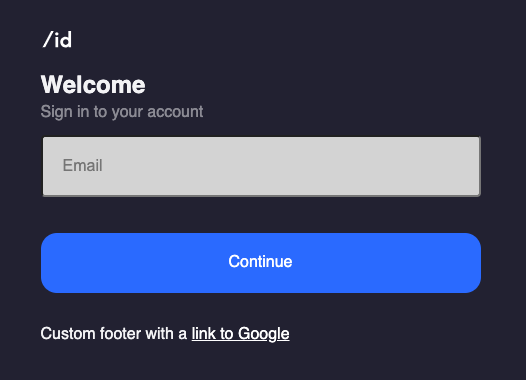Click the 'Custom footer with a' text
The image size is (526, 380).
click(114, 334)
